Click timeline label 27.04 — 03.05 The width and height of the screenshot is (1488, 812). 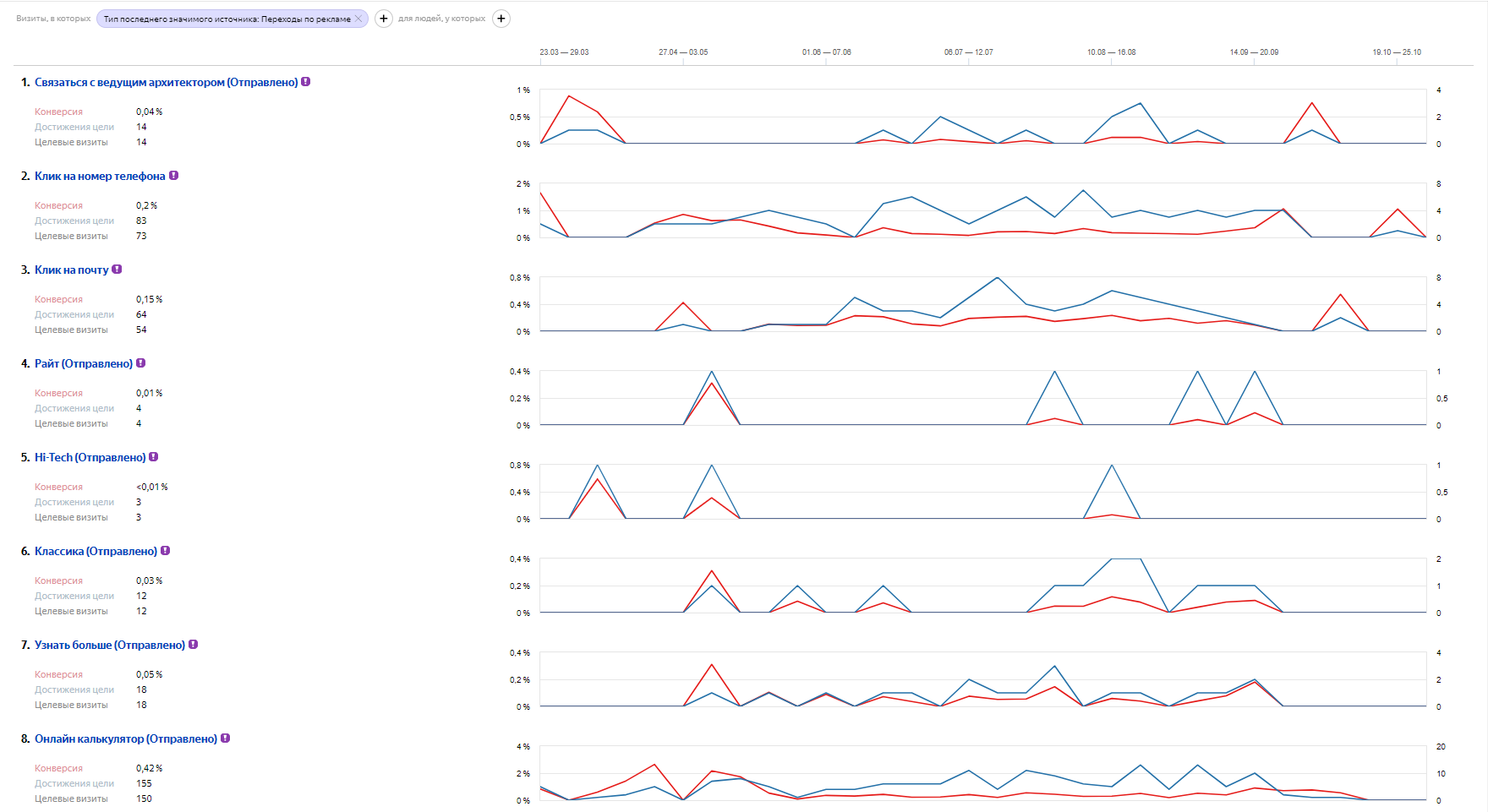click(683, 52)
